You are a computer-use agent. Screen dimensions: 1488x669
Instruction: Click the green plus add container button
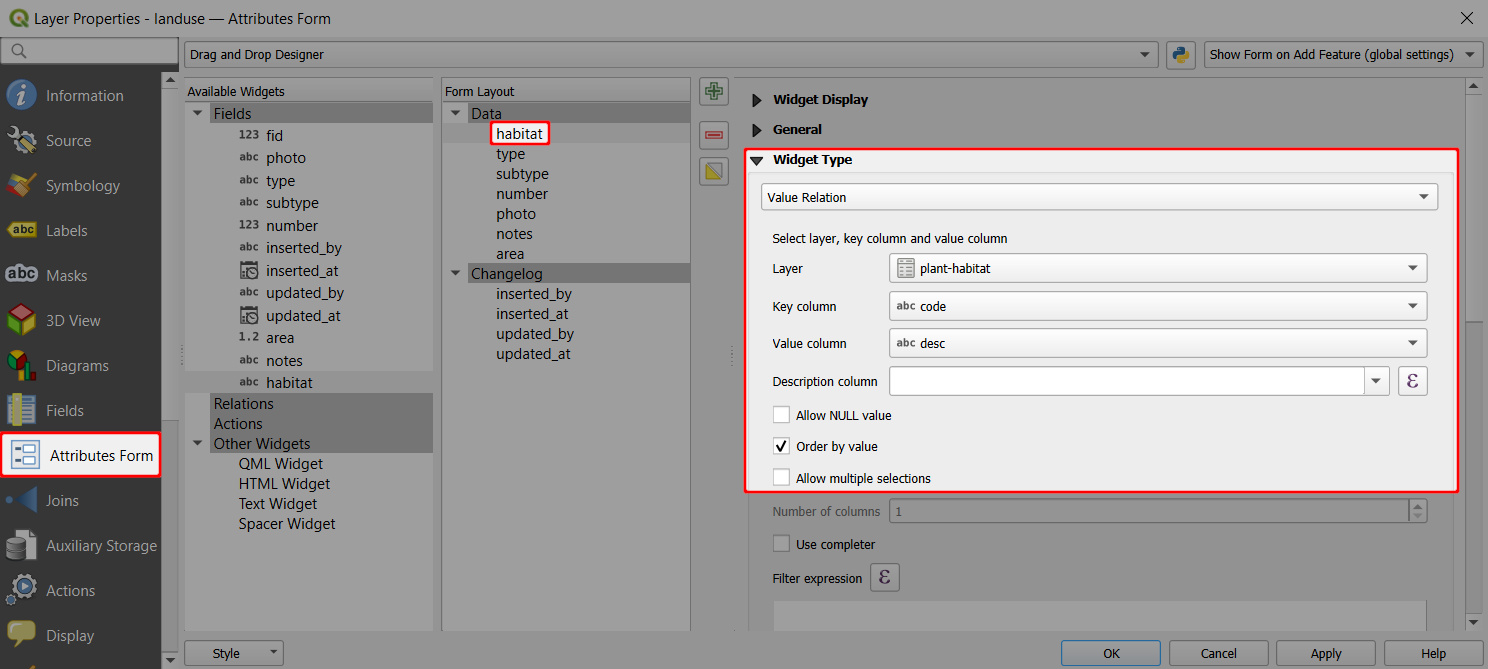point(713,92)
